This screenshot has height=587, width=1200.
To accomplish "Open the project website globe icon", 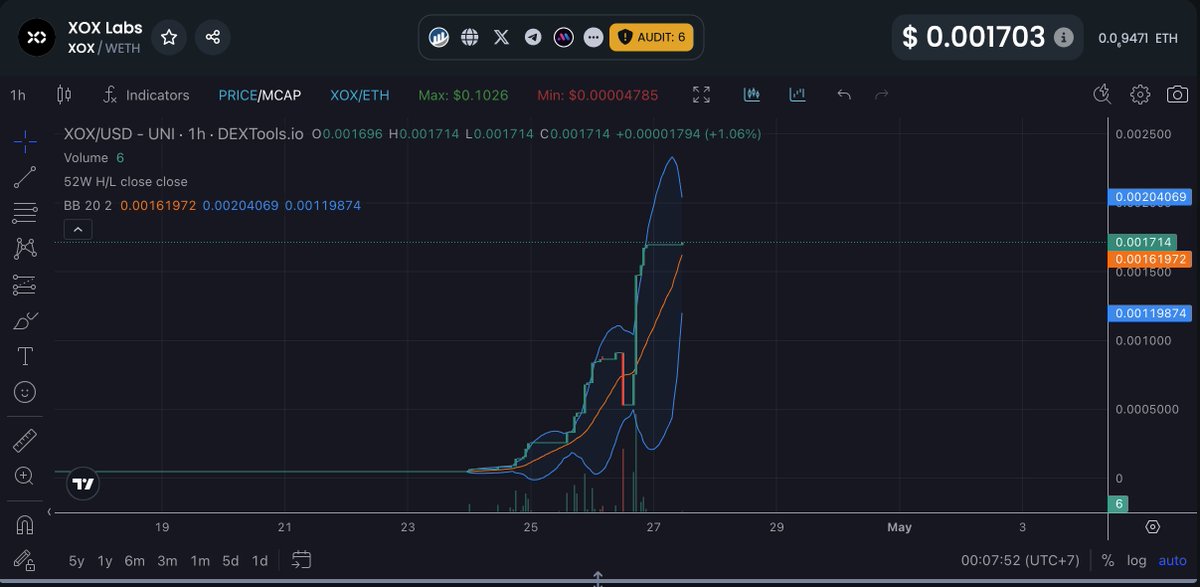I will tap(470, 38).
